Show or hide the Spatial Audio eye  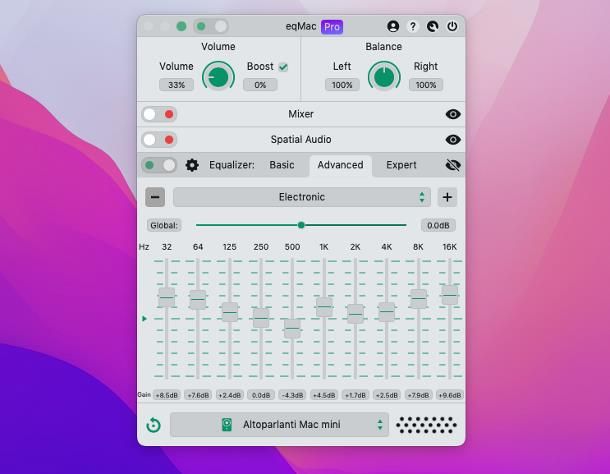pyautogui.click(x=453, y=139)
